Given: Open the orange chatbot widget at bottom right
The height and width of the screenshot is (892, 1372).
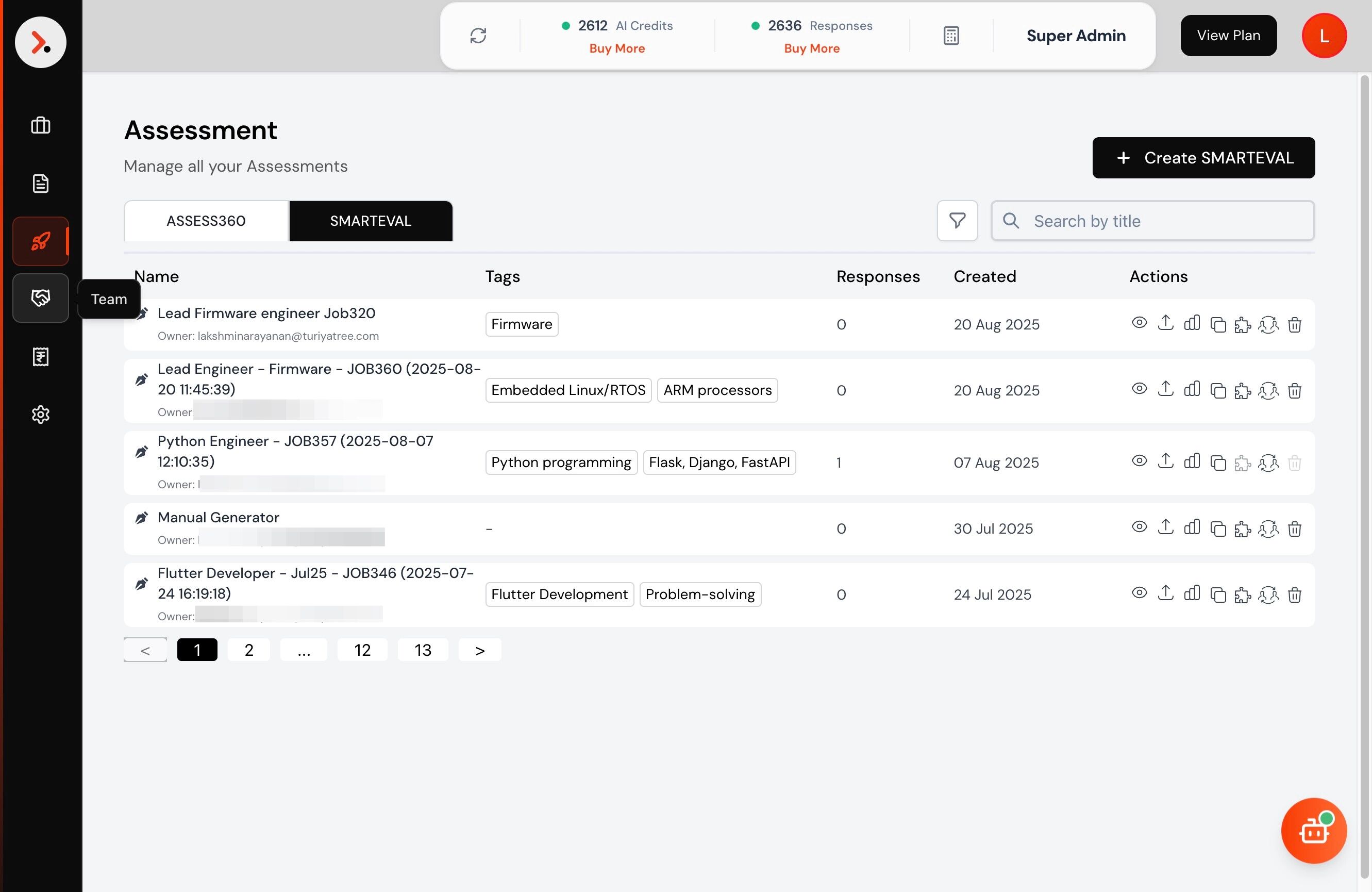Looking at the screenshot, I should [x=1313, y=830].
